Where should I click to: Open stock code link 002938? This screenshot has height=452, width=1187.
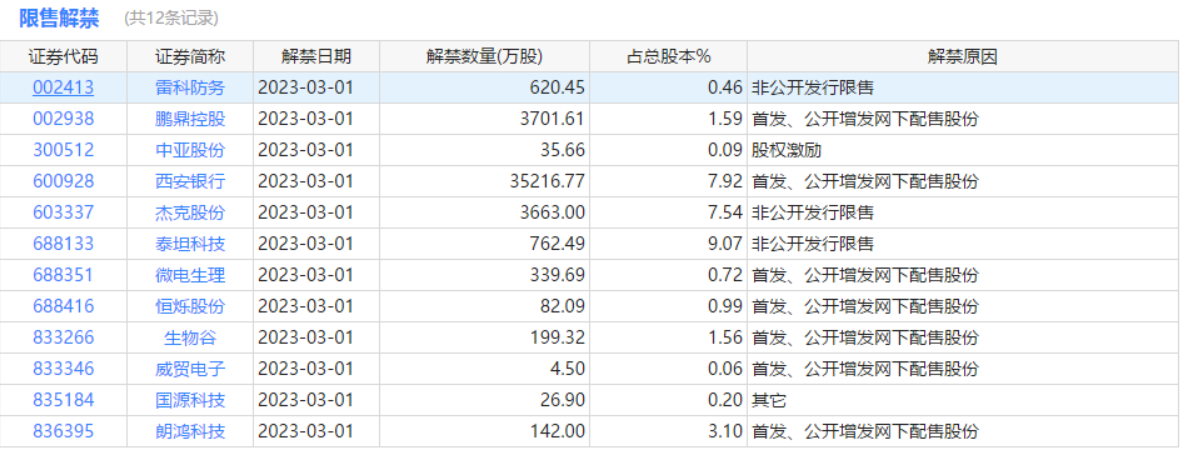64,119
